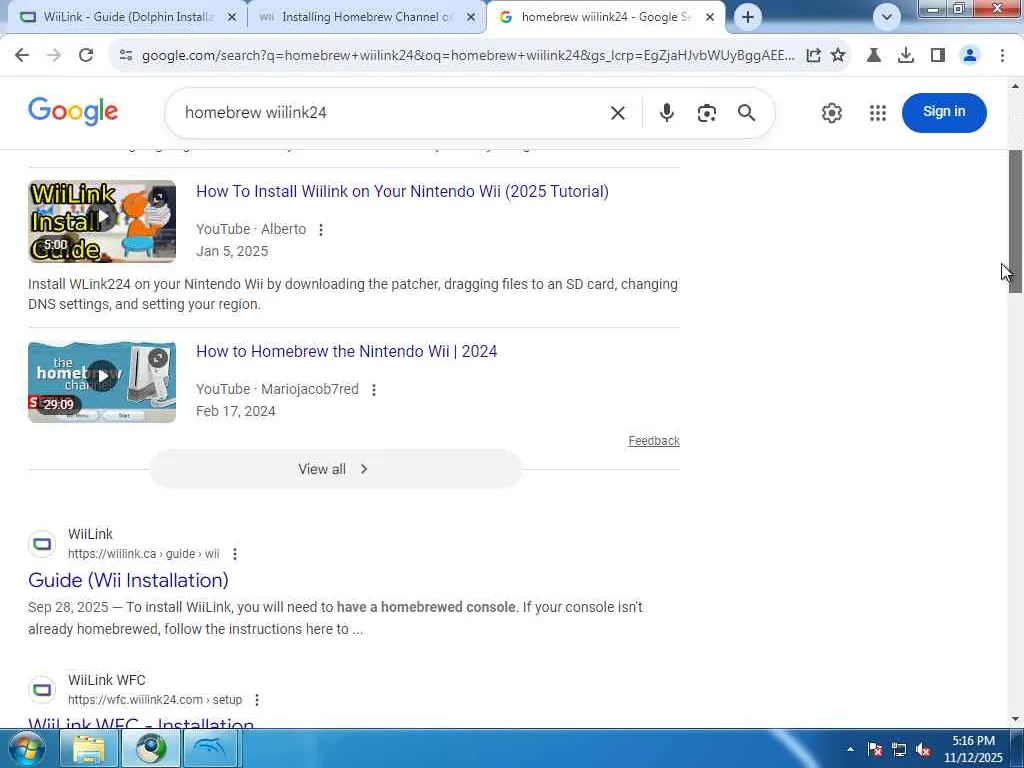Reload the current page
Viewport: 1024px width, 768px height.
(x=86, y=56)
